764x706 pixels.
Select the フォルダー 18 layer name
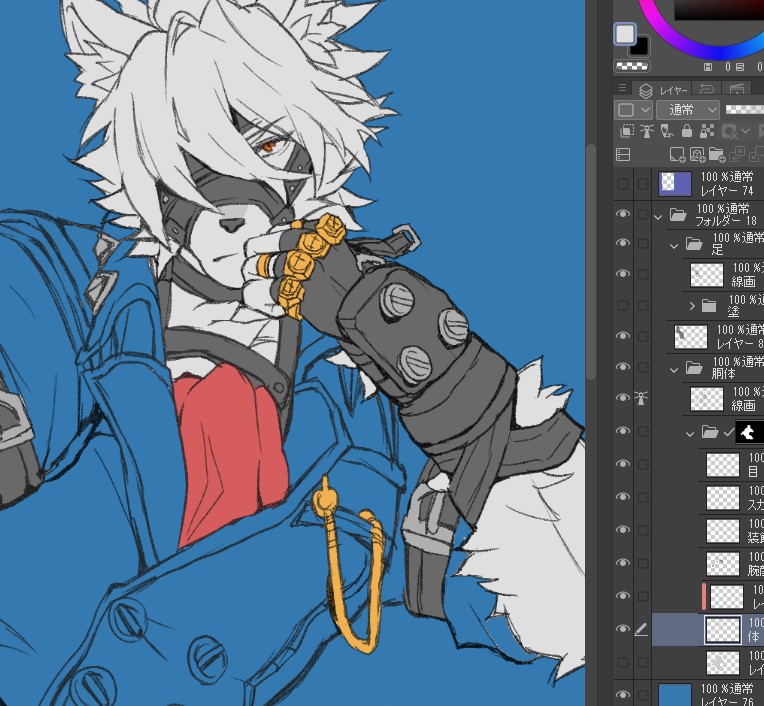pos(726,221)
